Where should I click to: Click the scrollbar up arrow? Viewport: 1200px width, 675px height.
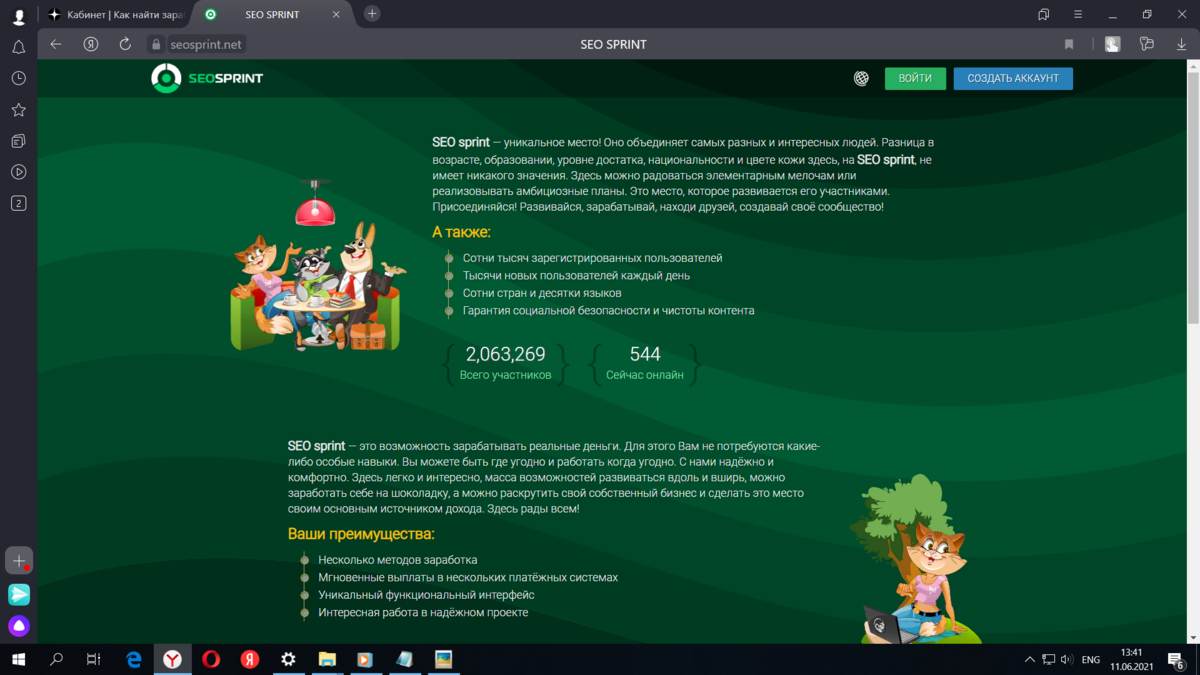point(1193,65)
